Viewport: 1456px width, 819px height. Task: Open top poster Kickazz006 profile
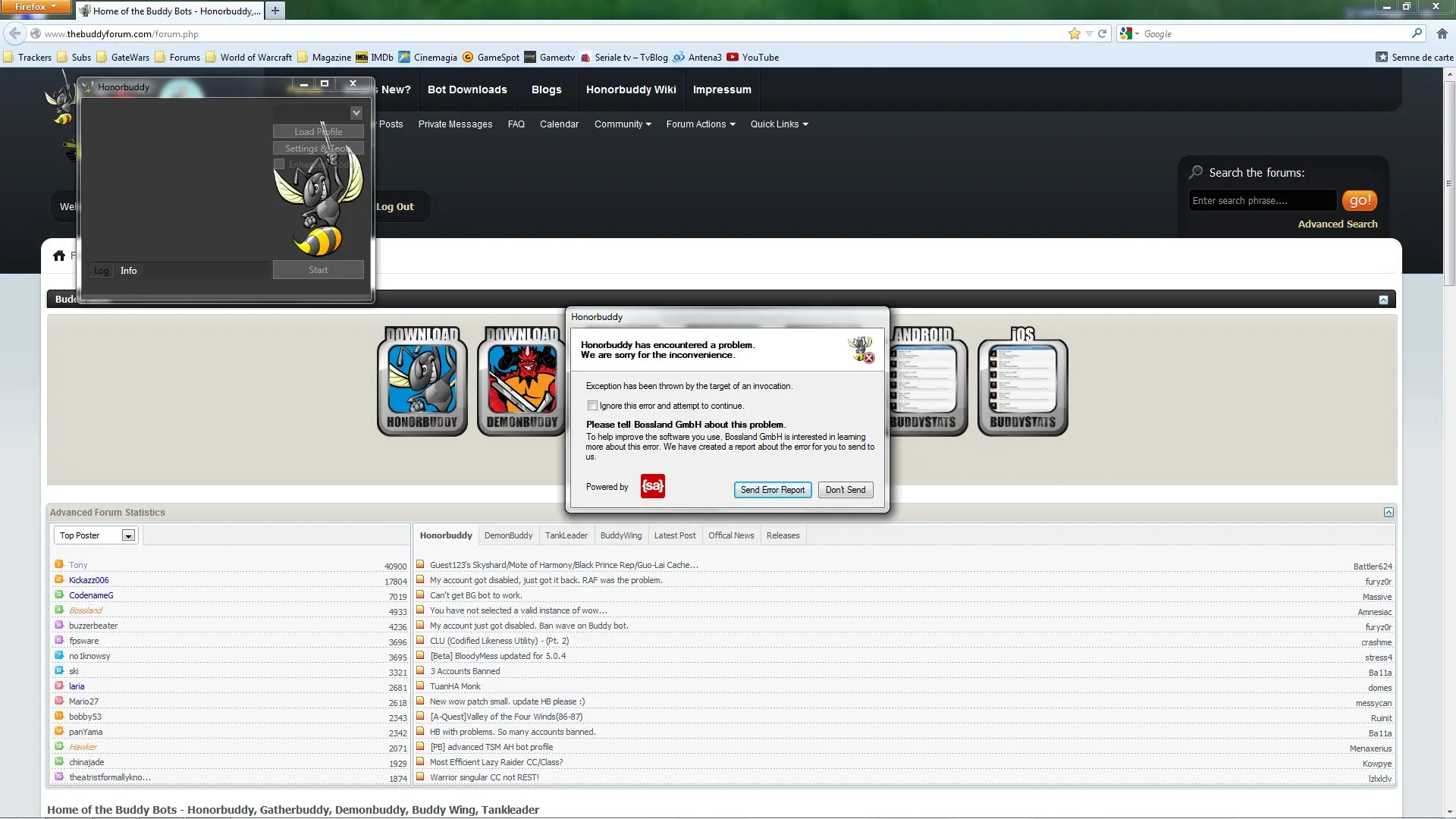coord(89,580)
